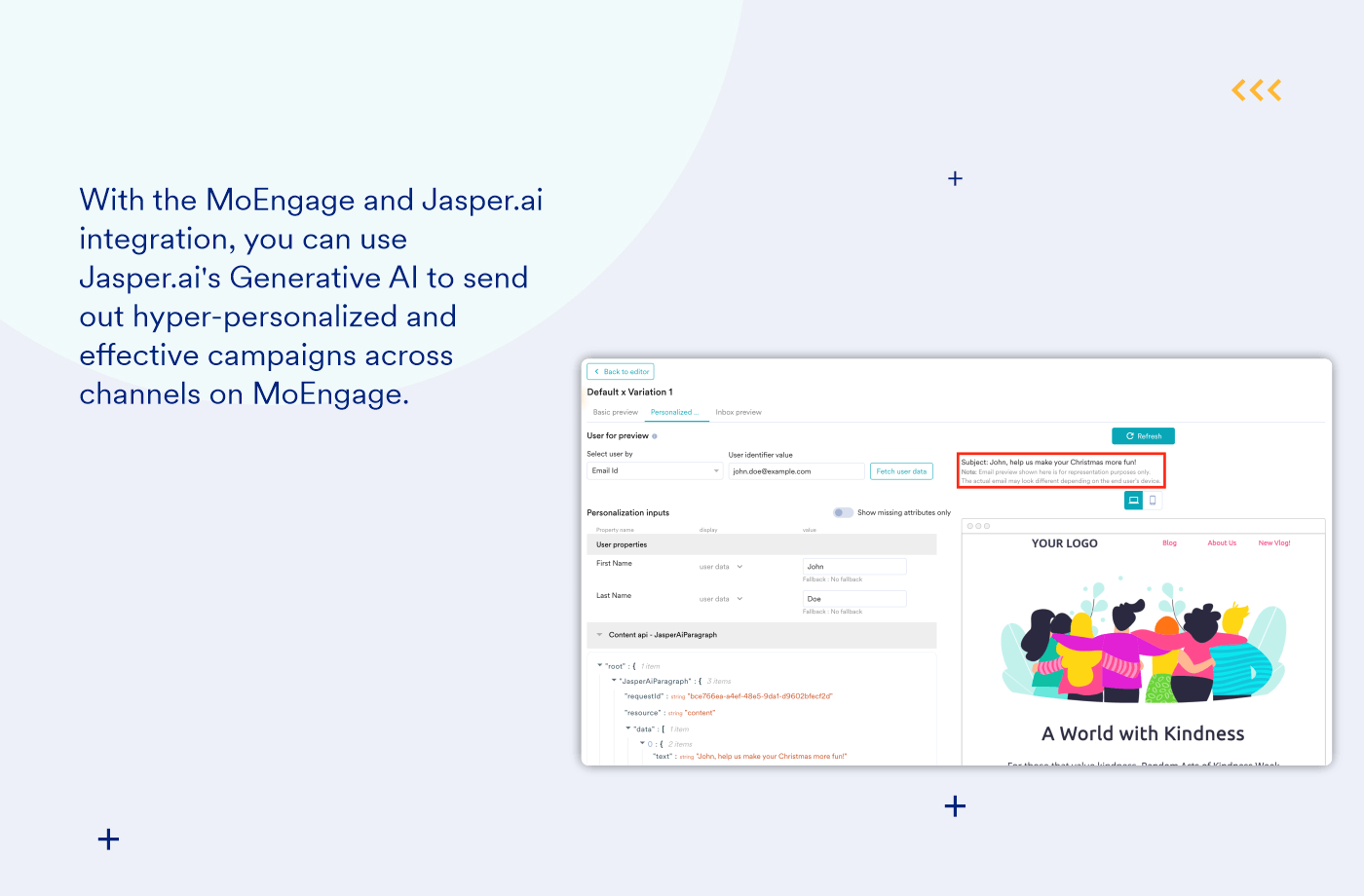Click the About Us link in email preview
Image resolution: width=1364 pixels, height=896 pixels.
(1222, 543)
